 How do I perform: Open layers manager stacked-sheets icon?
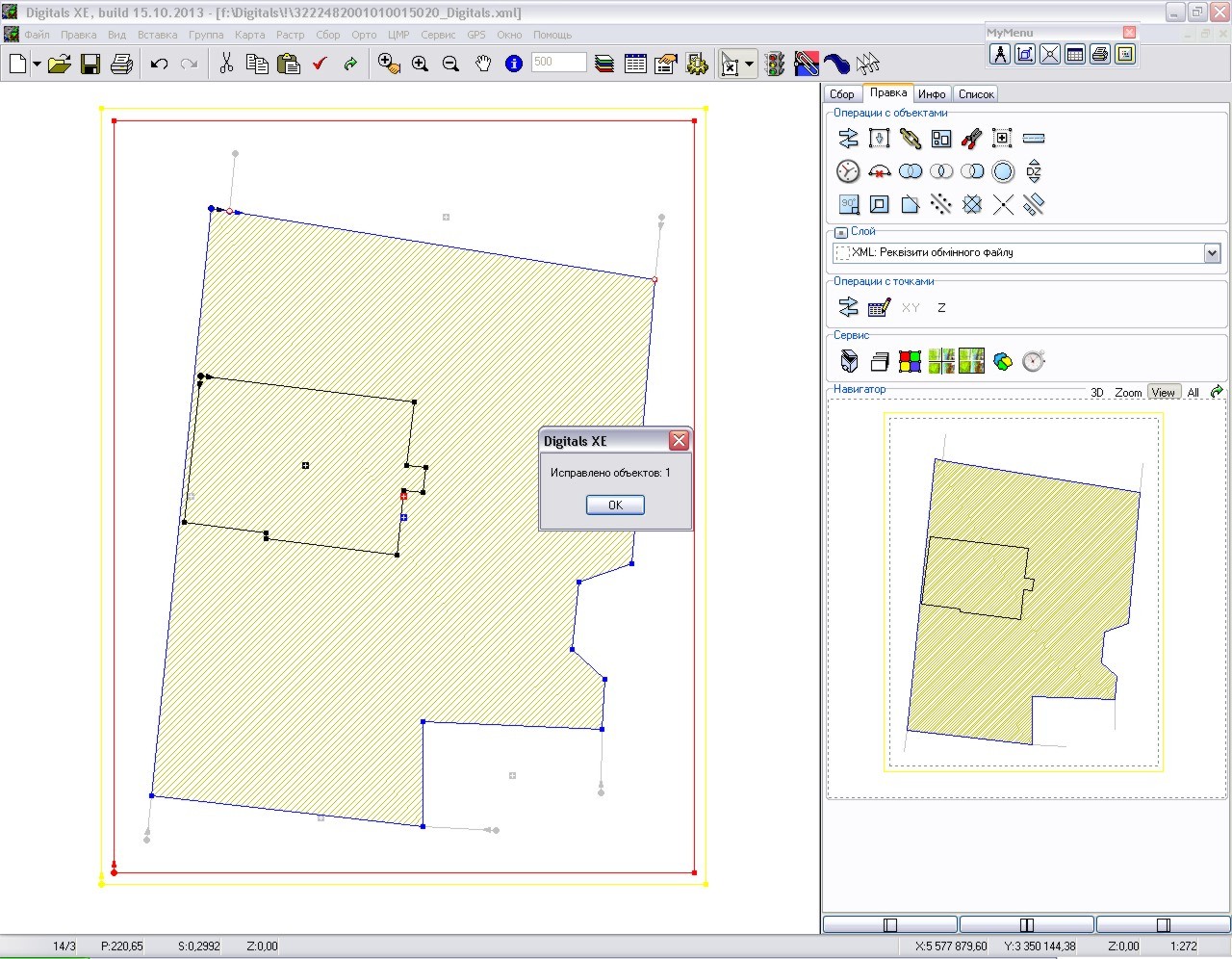coord(604,64)
